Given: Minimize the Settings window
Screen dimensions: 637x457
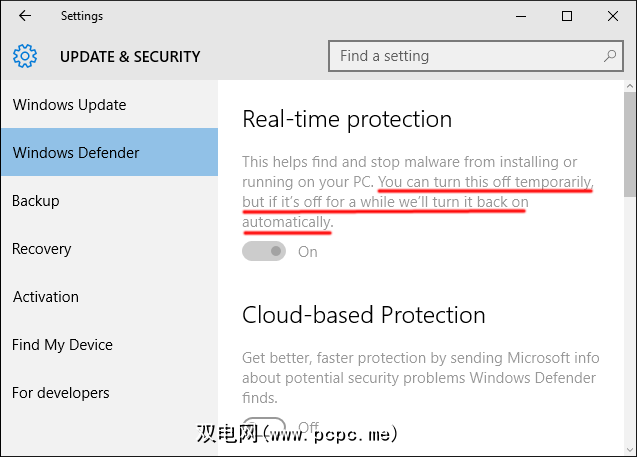Looking at the screenshot, I should (522, 16).
